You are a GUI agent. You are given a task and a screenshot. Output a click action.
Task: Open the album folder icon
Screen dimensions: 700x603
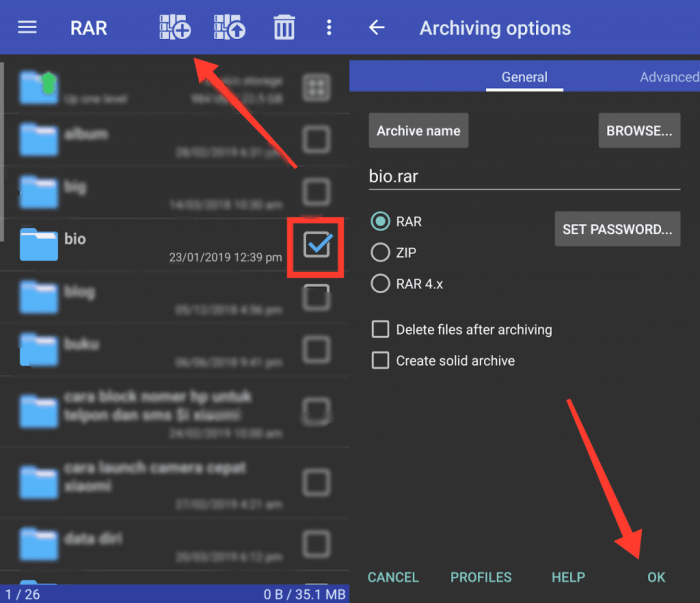[38, 139]
